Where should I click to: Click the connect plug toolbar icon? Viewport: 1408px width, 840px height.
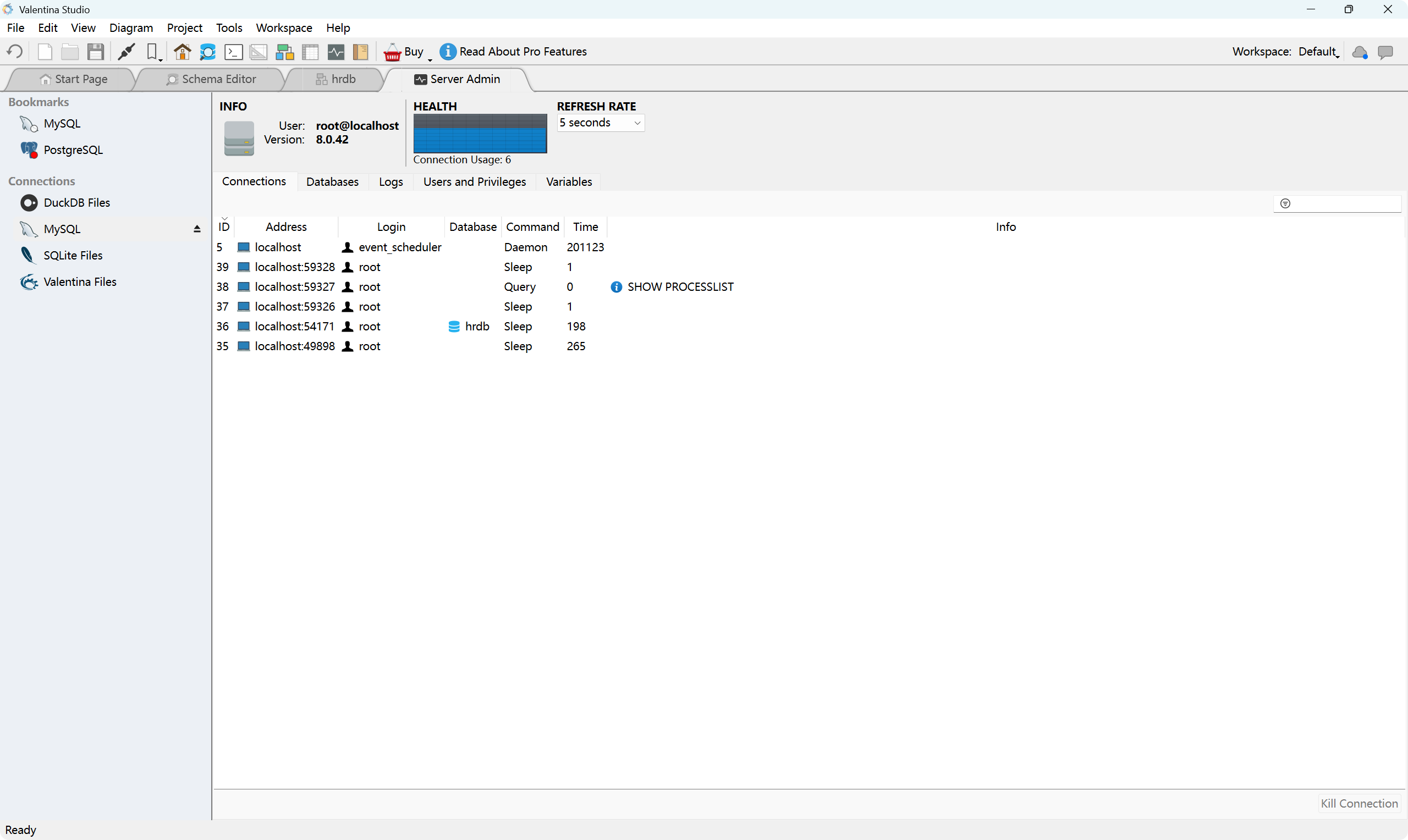point(127,52)
